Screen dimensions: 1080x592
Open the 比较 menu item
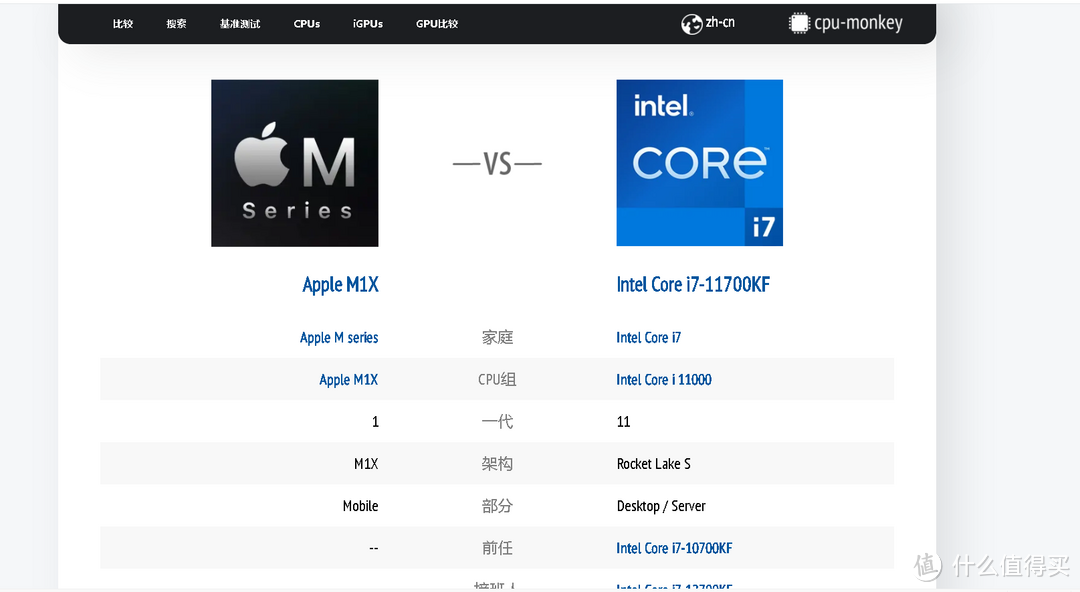123,23
